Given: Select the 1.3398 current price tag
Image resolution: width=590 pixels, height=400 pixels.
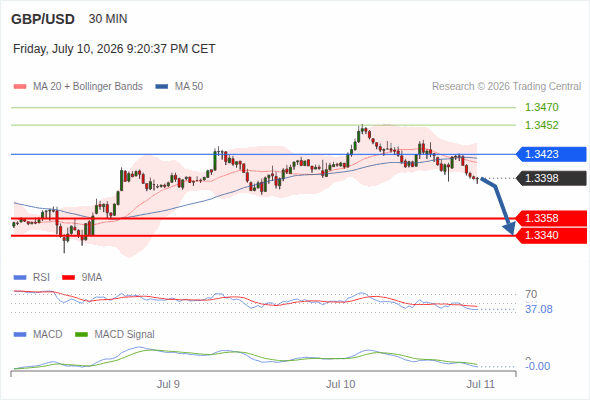Looking at the screenshot, I should 551,178.
